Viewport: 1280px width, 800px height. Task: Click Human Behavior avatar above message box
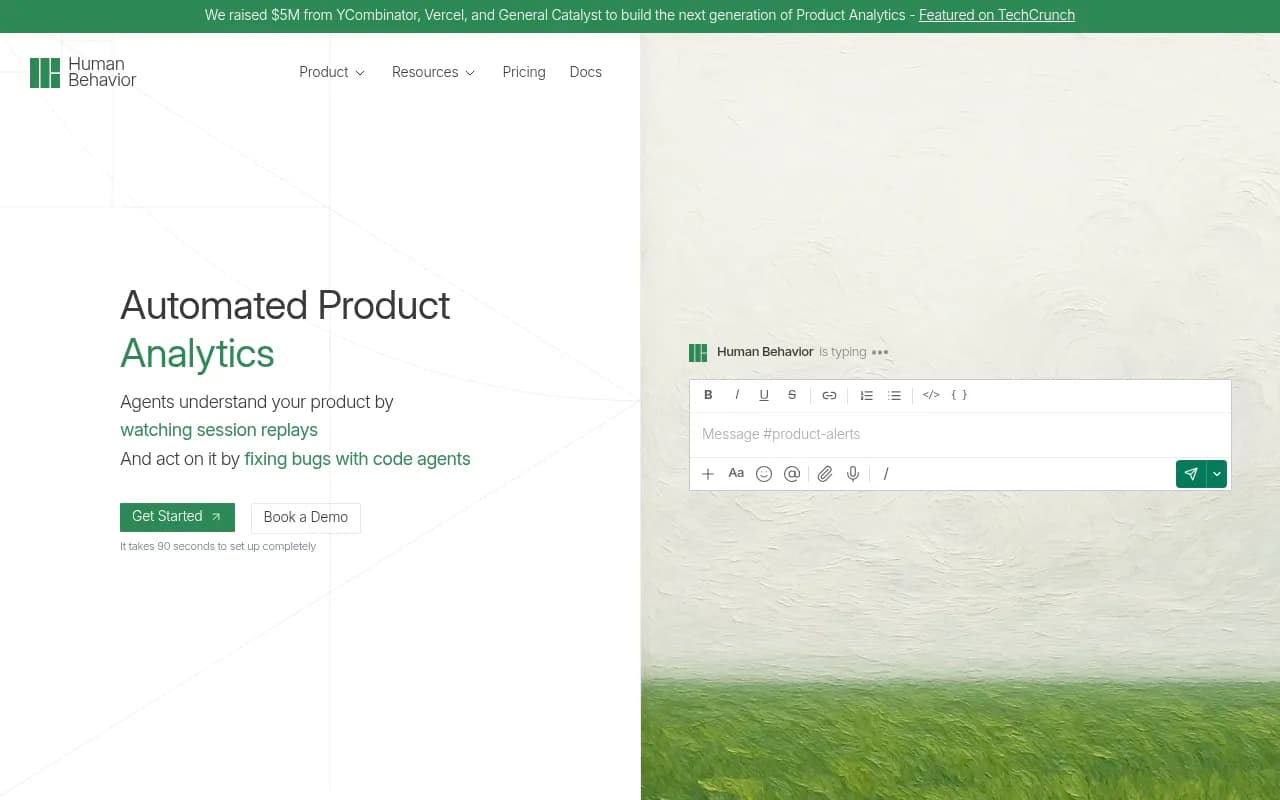(x=698, y=352)
